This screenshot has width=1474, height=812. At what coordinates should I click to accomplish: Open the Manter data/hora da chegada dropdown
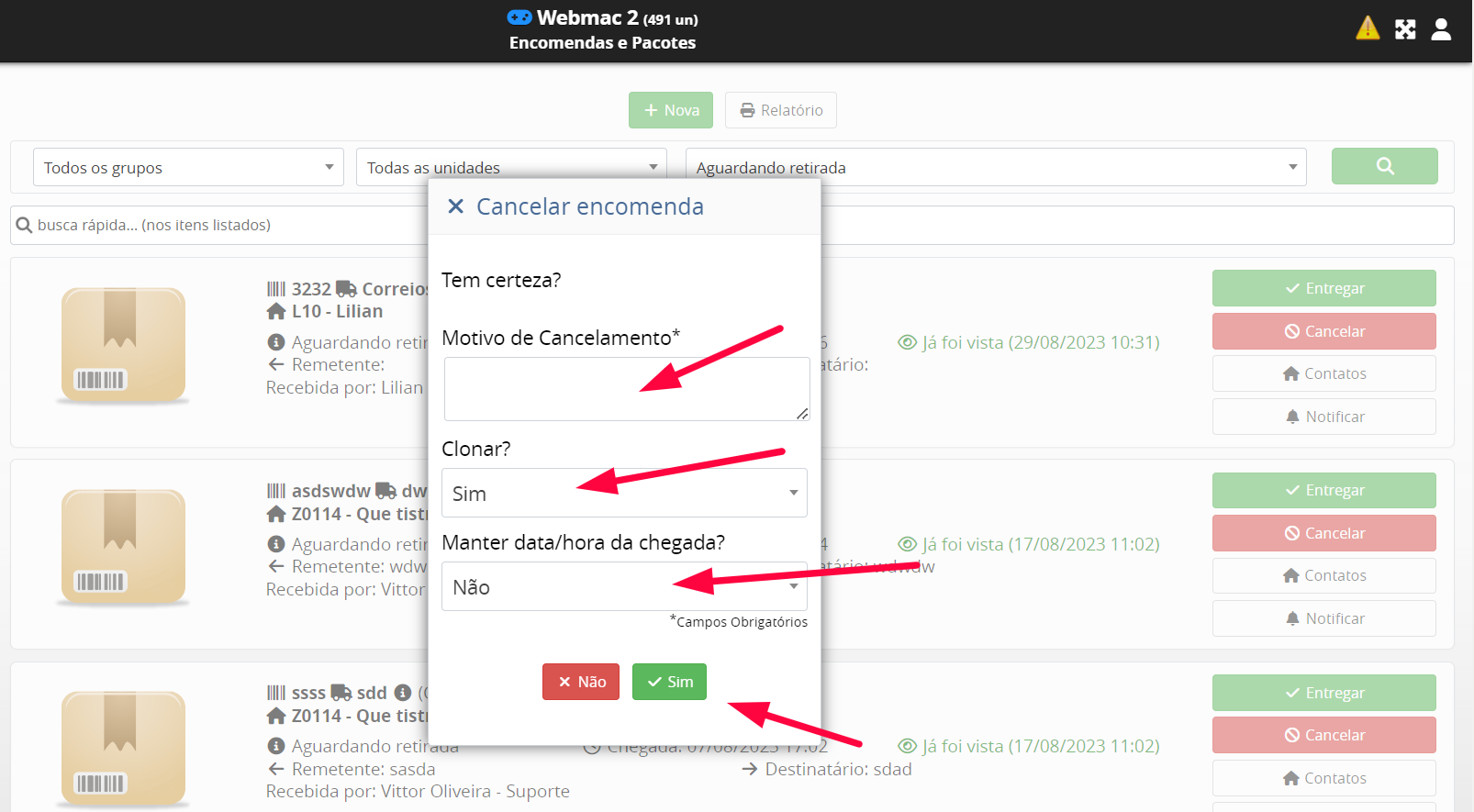tap(624, 587)
